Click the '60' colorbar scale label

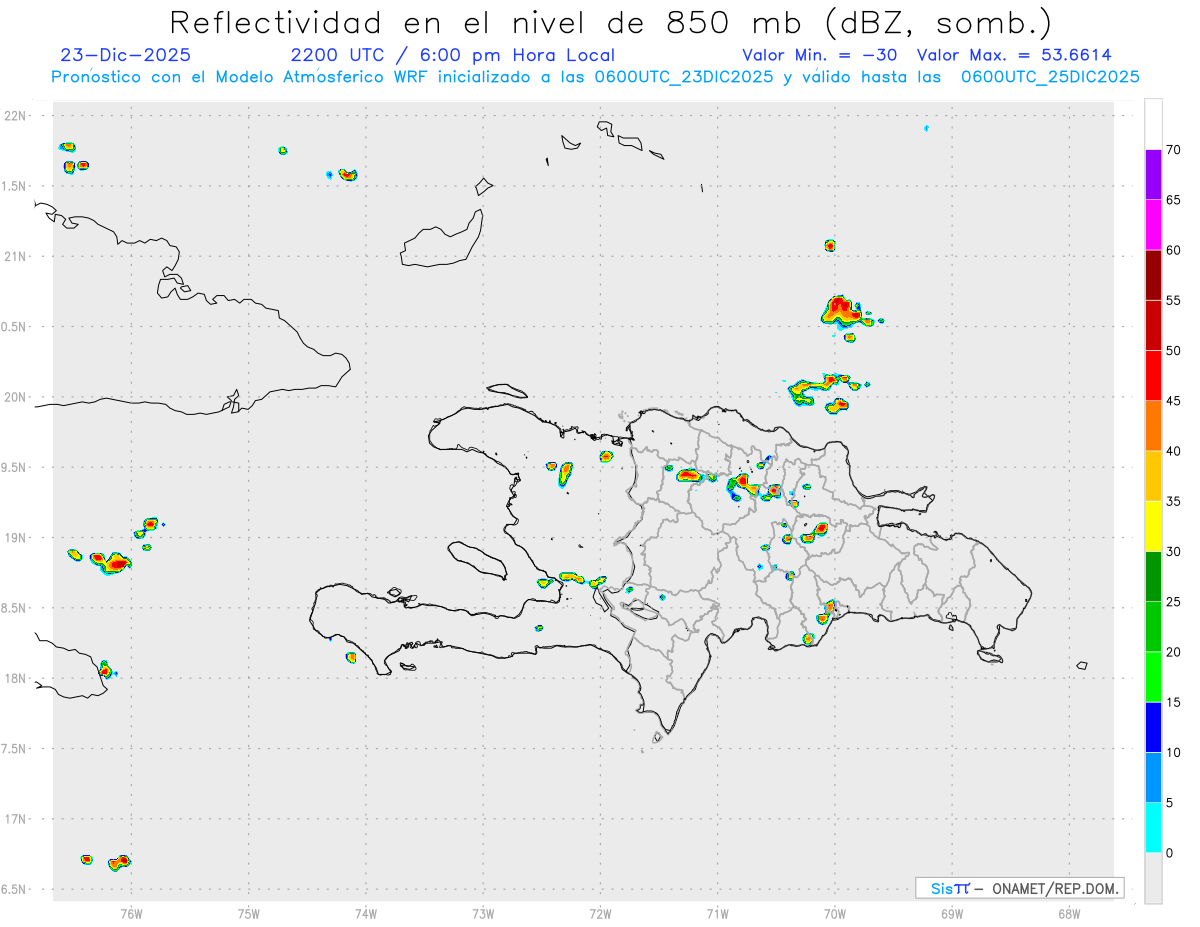pos(1174,250)
